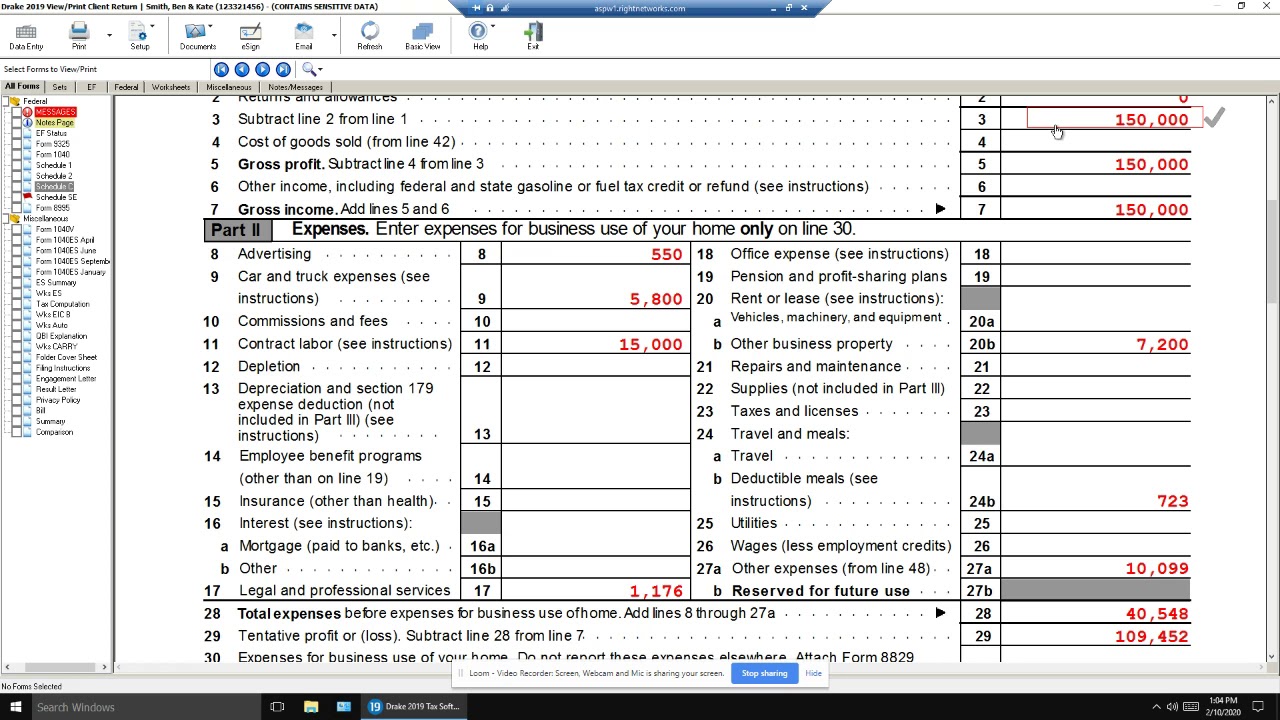Click the Windows Start button
Viewport: 1280px width, 720px height.
point(15,707)
